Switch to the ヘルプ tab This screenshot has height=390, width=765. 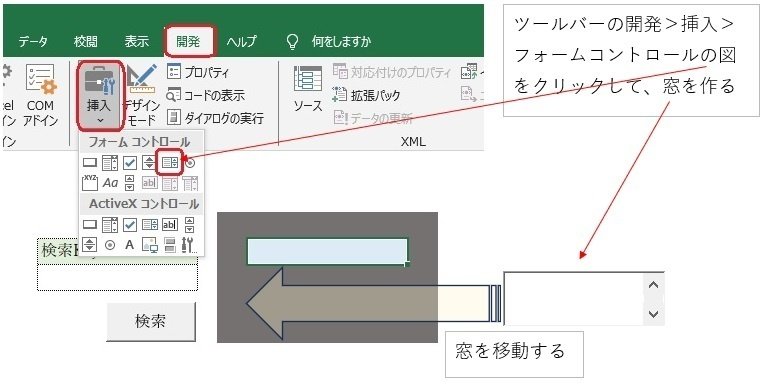242,41
